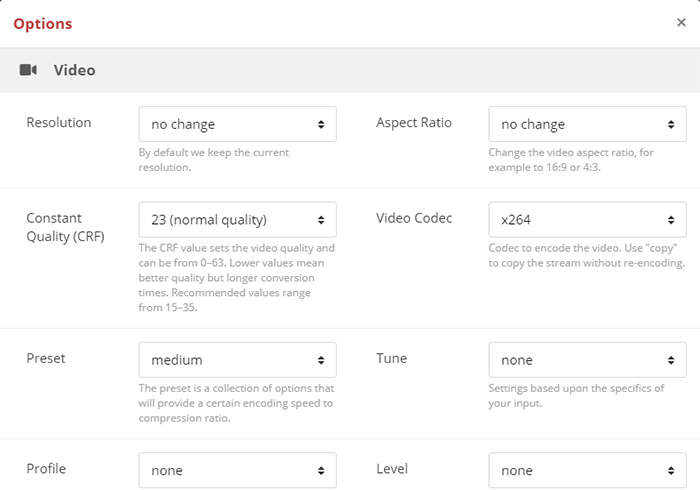
Task: Click the Video Codec label
Action: click(414, 218)
